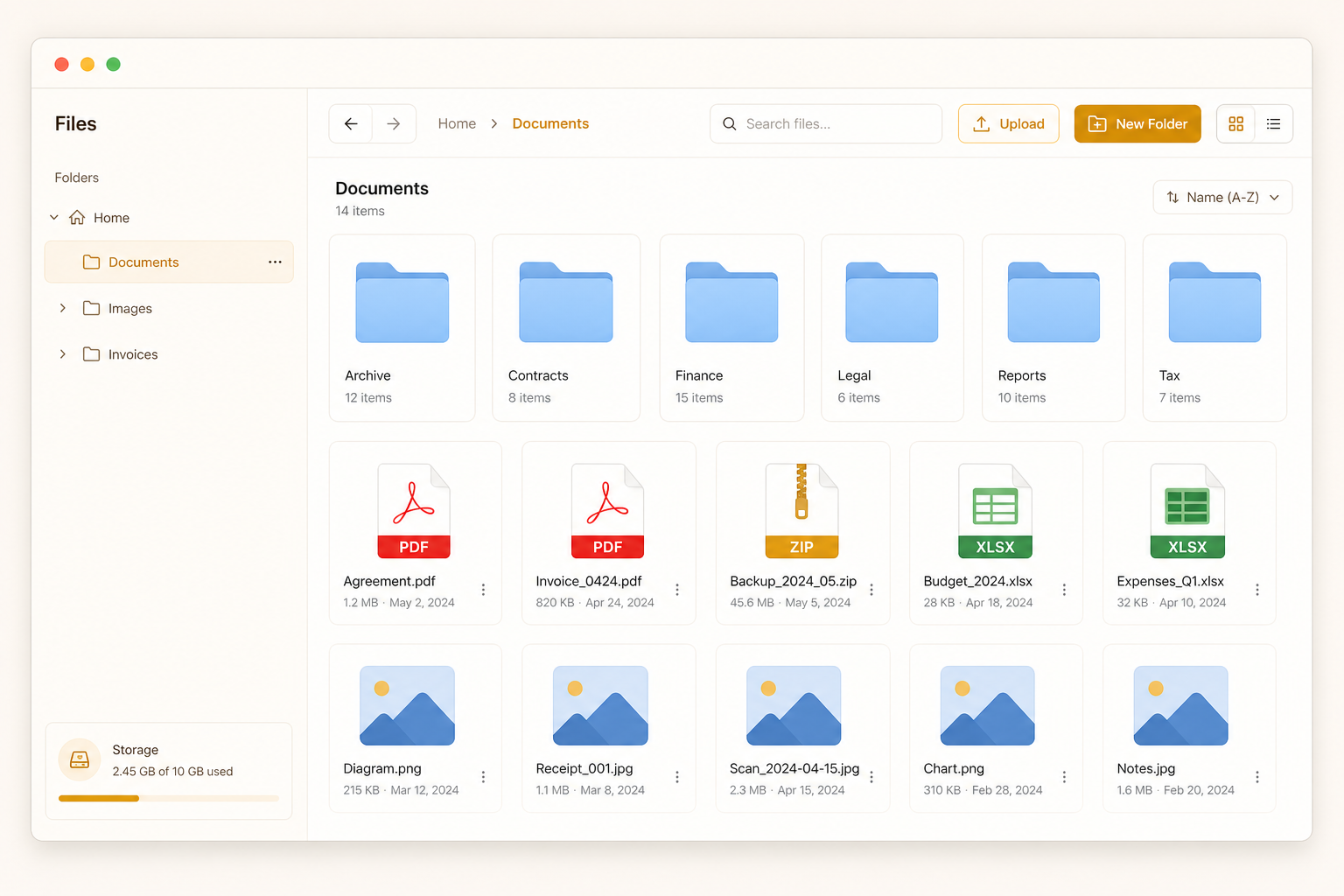
Task: Click the "Backup_2024_05.zip" file name
Action: click(x=794, y=581)
